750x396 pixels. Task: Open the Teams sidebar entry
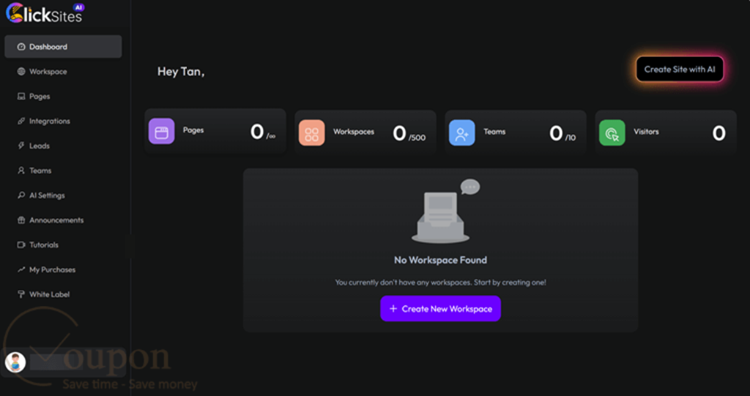click(63, 171)
